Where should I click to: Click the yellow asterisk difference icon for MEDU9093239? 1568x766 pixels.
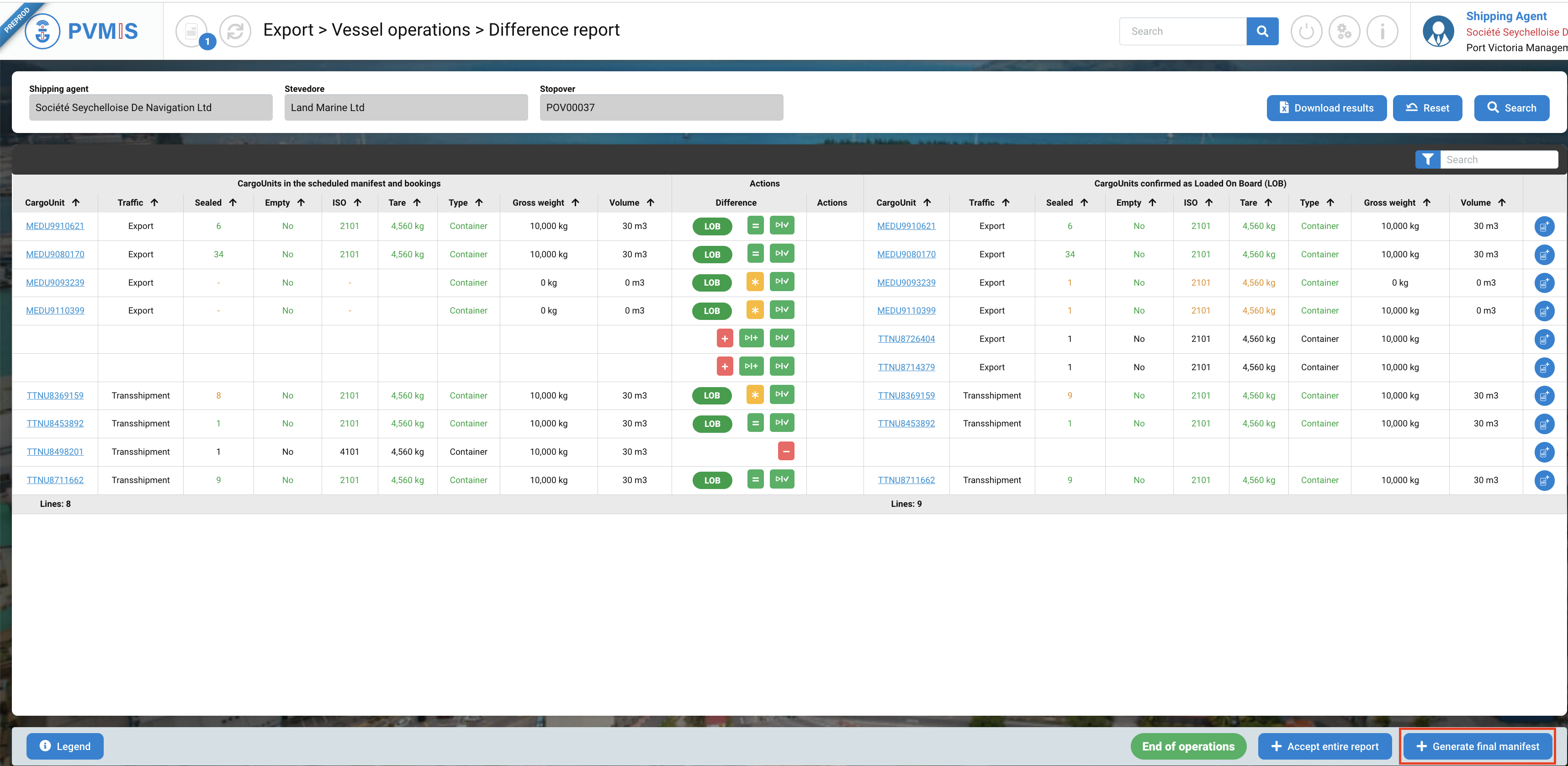tap(755, 282)
